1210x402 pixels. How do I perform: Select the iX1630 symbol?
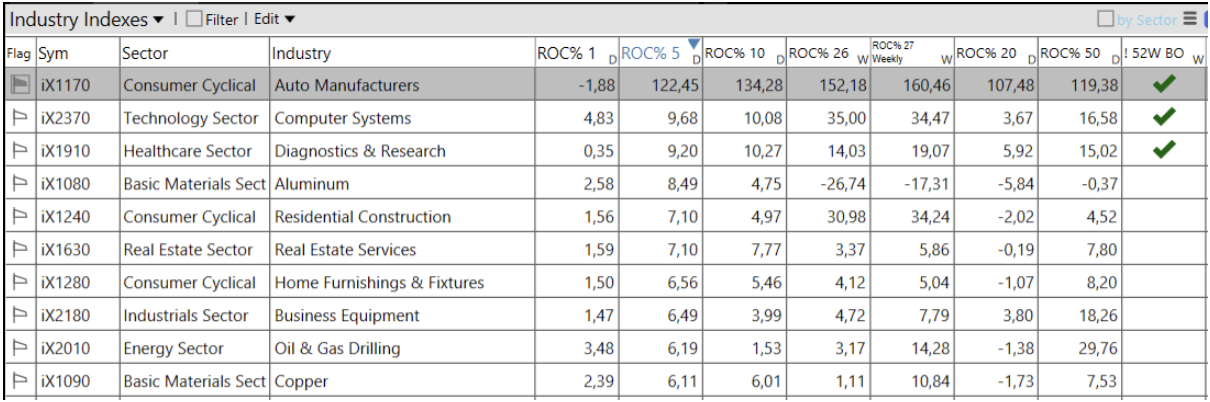point(66,250)
